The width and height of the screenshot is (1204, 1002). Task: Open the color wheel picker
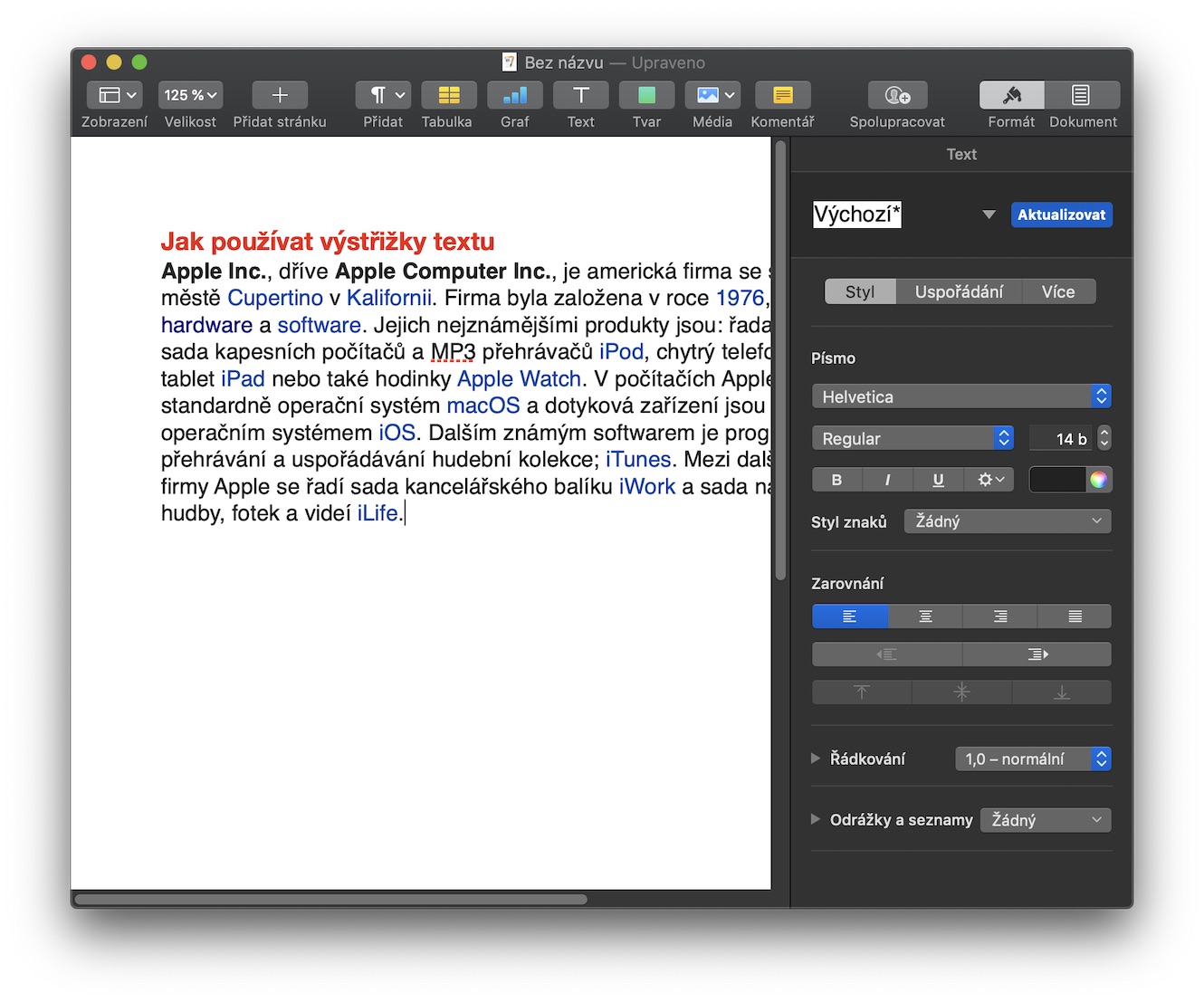1098,480
